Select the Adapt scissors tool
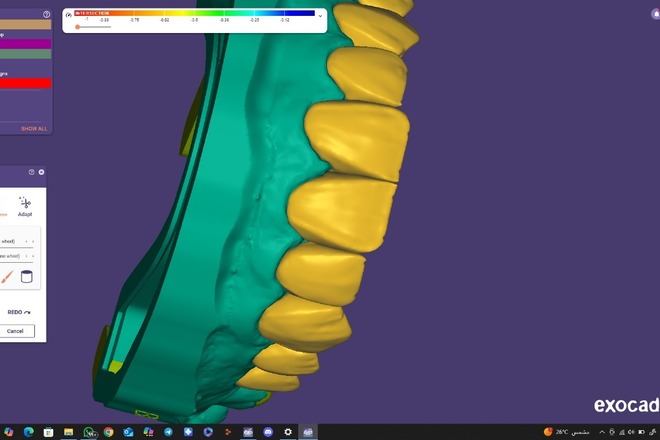 [25, 206]
